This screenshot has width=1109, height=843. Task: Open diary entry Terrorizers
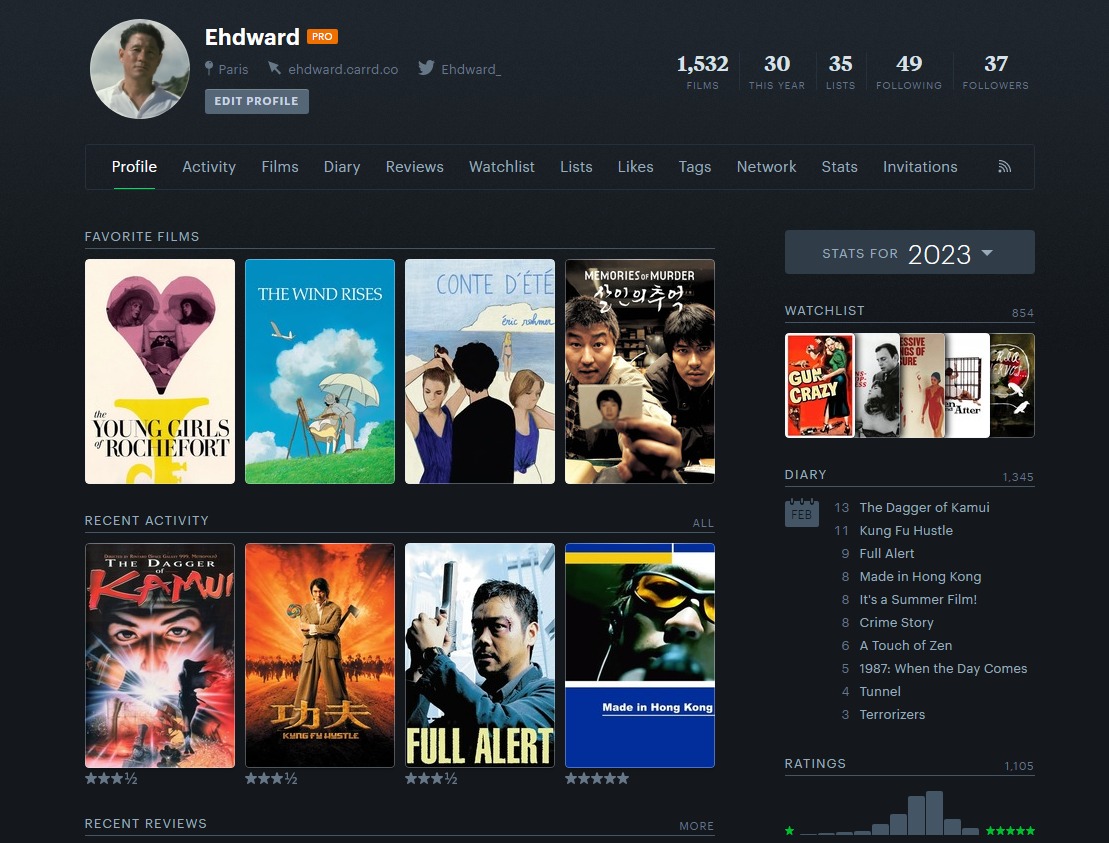[x=892, y=714]
